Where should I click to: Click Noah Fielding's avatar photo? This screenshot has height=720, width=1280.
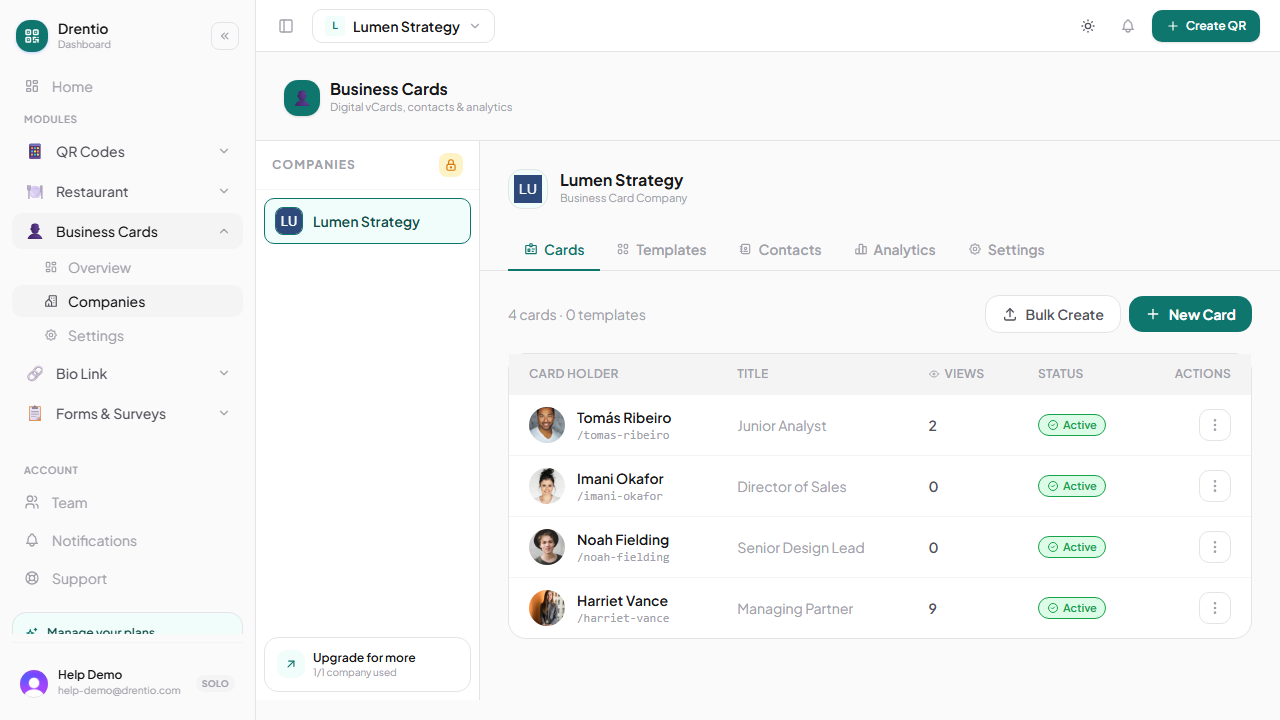pos(547,547)
